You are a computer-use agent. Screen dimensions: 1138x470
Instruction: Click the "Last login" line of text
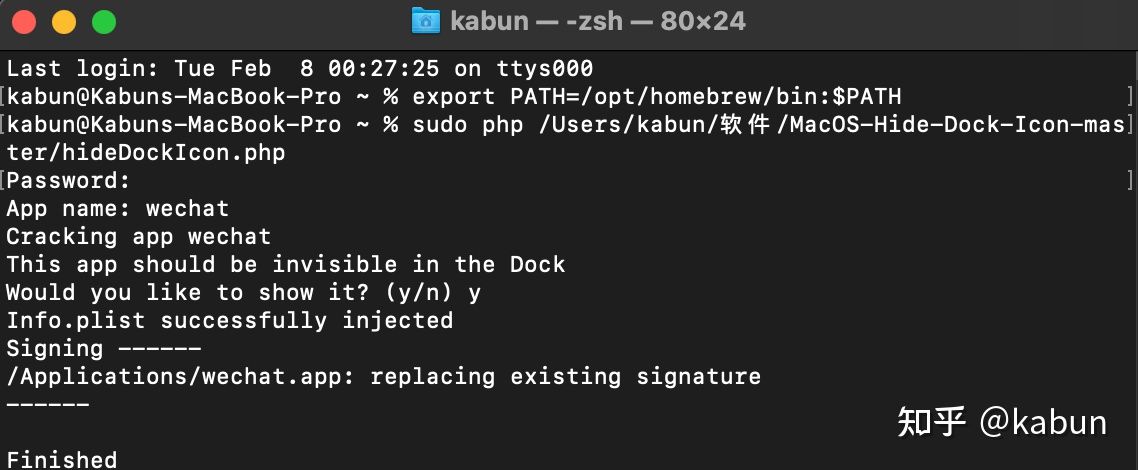300,69
